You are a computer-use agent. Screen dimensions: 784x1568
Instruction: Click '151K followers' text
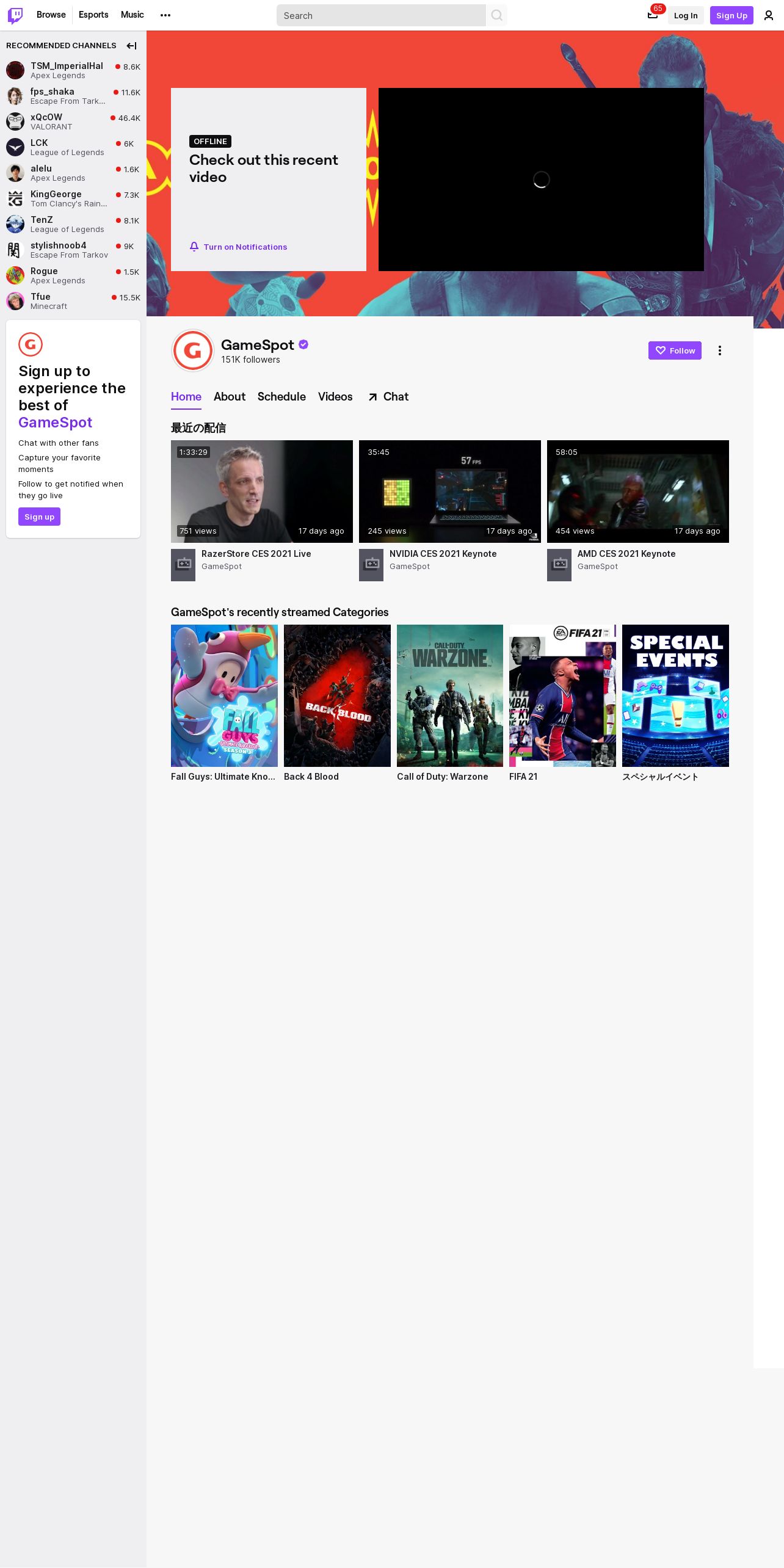click(x=250, y=360)
